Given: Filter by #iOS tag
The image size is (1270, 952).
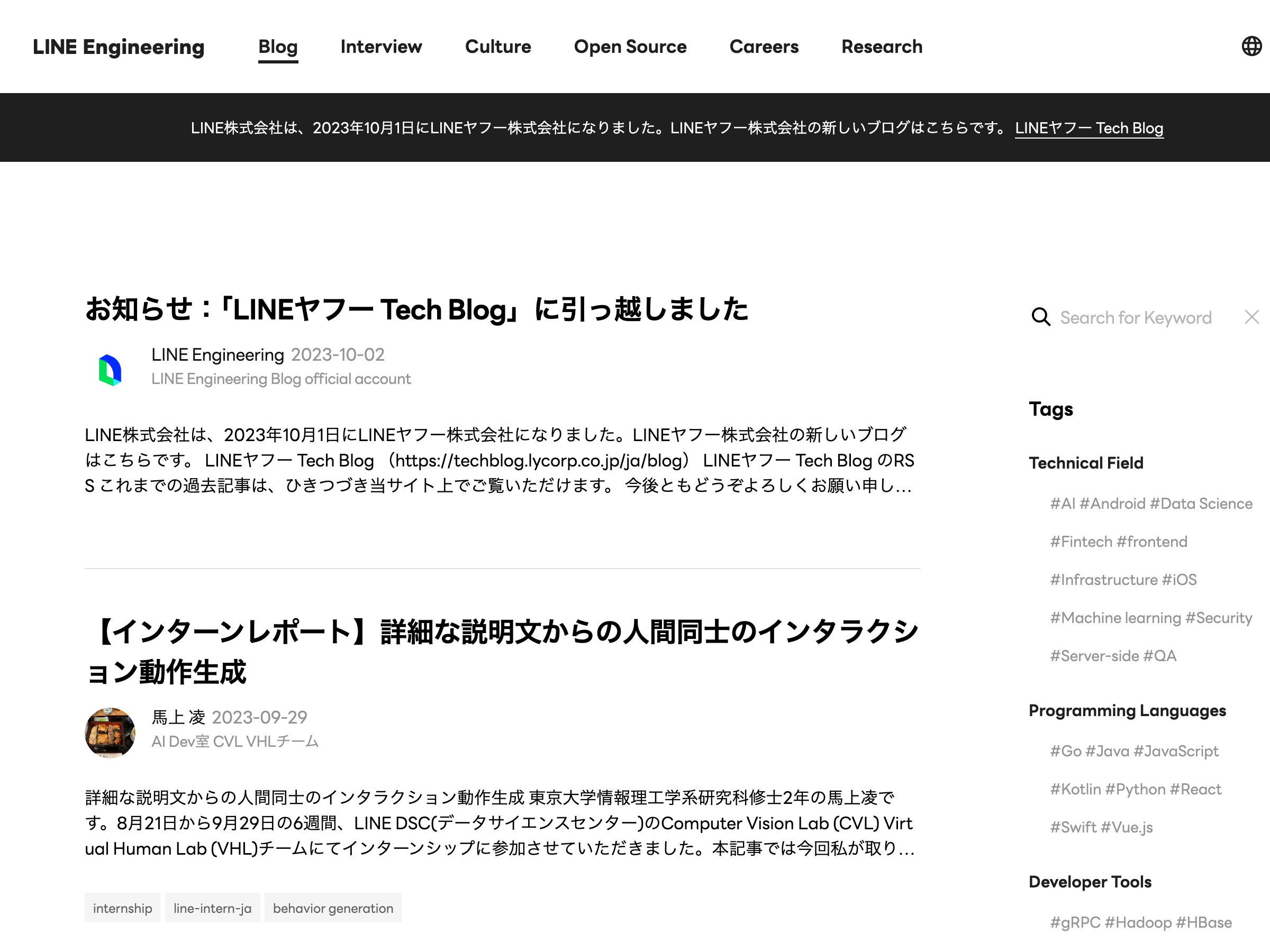Looking at the screenshot, I should 1180,580.
